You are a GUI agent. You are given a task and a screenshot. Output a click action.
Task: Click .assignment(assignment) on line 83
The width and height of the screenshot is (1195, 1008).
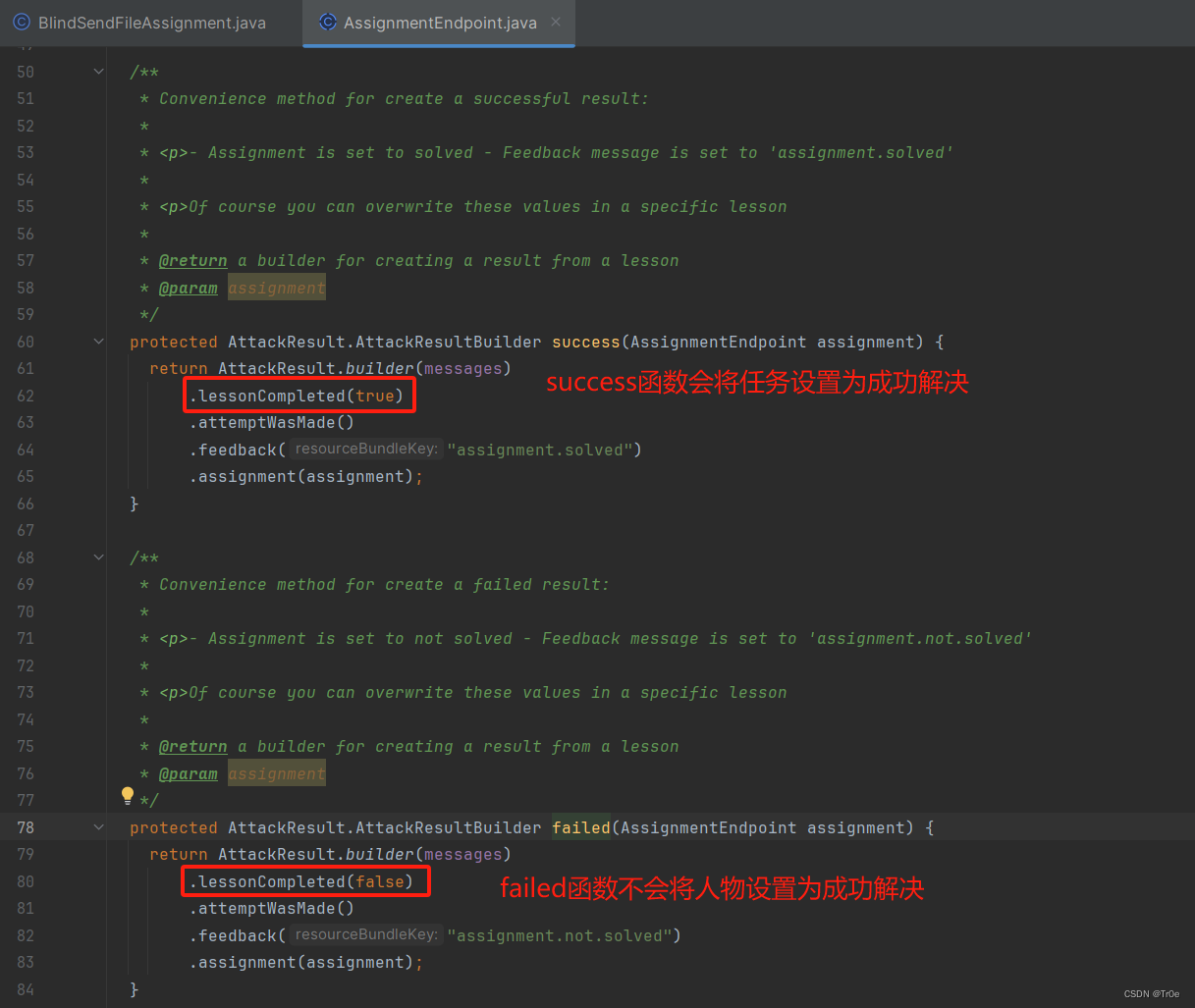click(x=301, y=962)
